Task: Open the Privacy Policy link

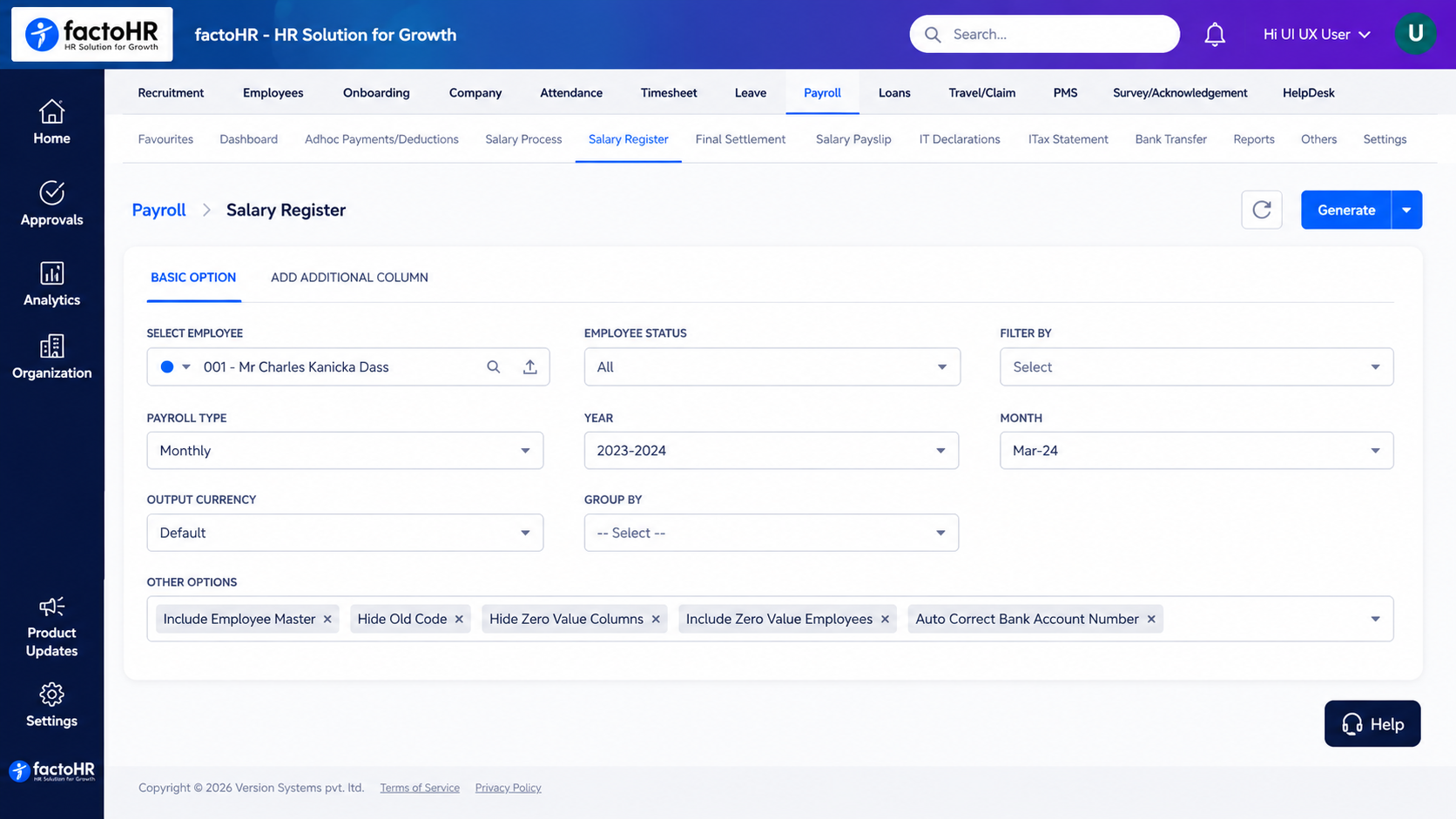Action: click(508, 788)
